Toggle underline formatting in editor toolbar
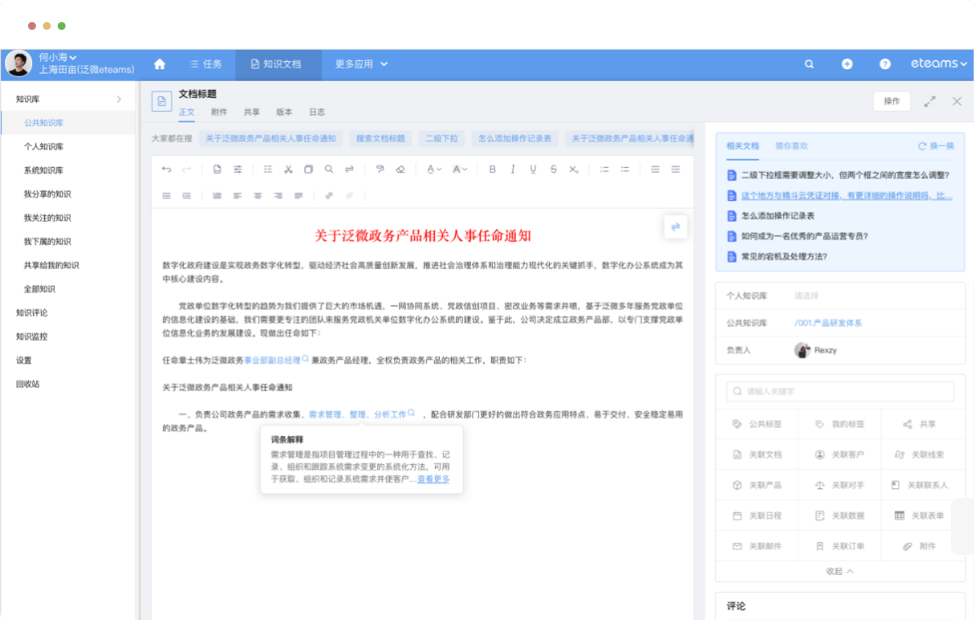The width and height of the screenshot is (974, 620). point(533,169)
